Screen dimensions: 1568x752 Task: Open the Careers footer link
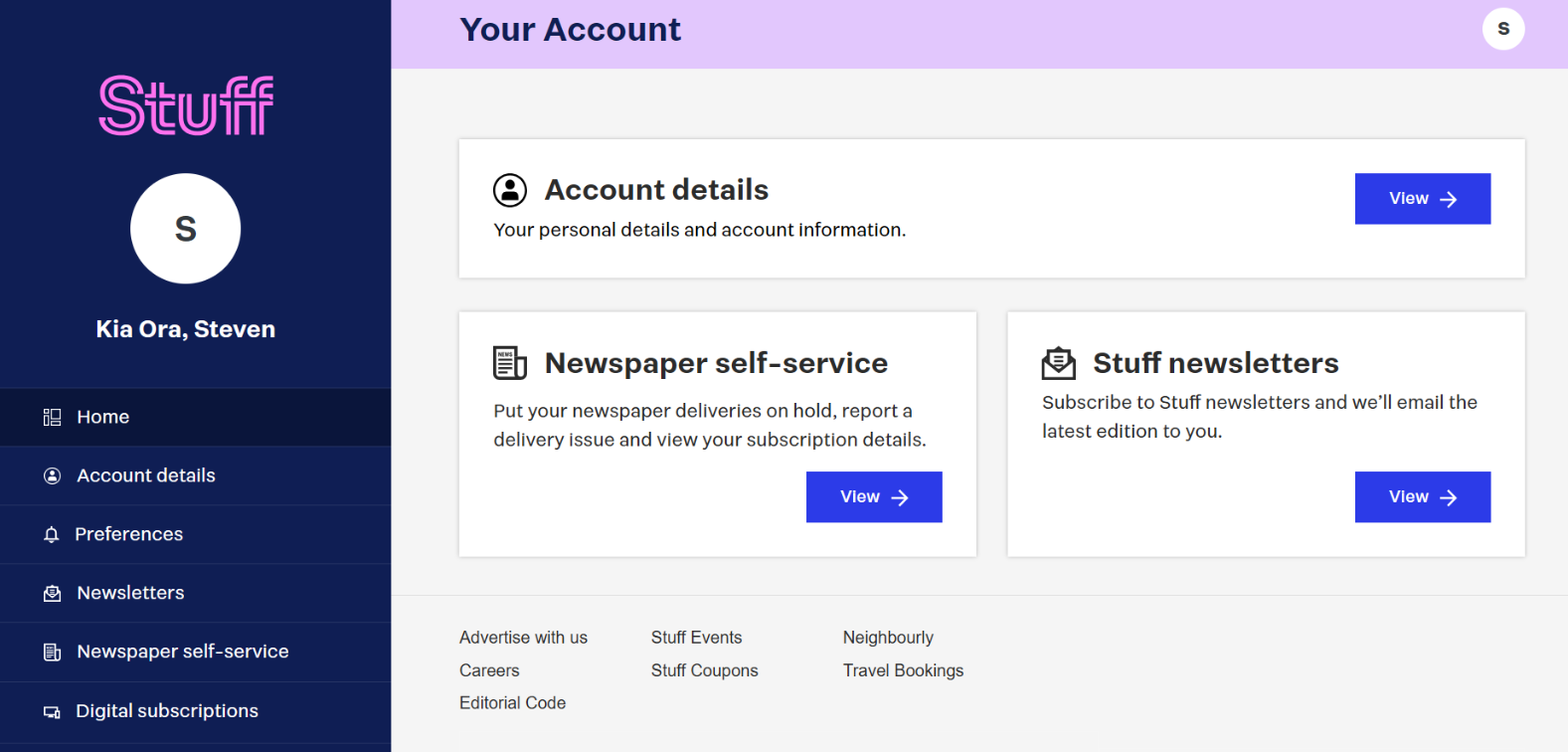[x=489, y=670]
